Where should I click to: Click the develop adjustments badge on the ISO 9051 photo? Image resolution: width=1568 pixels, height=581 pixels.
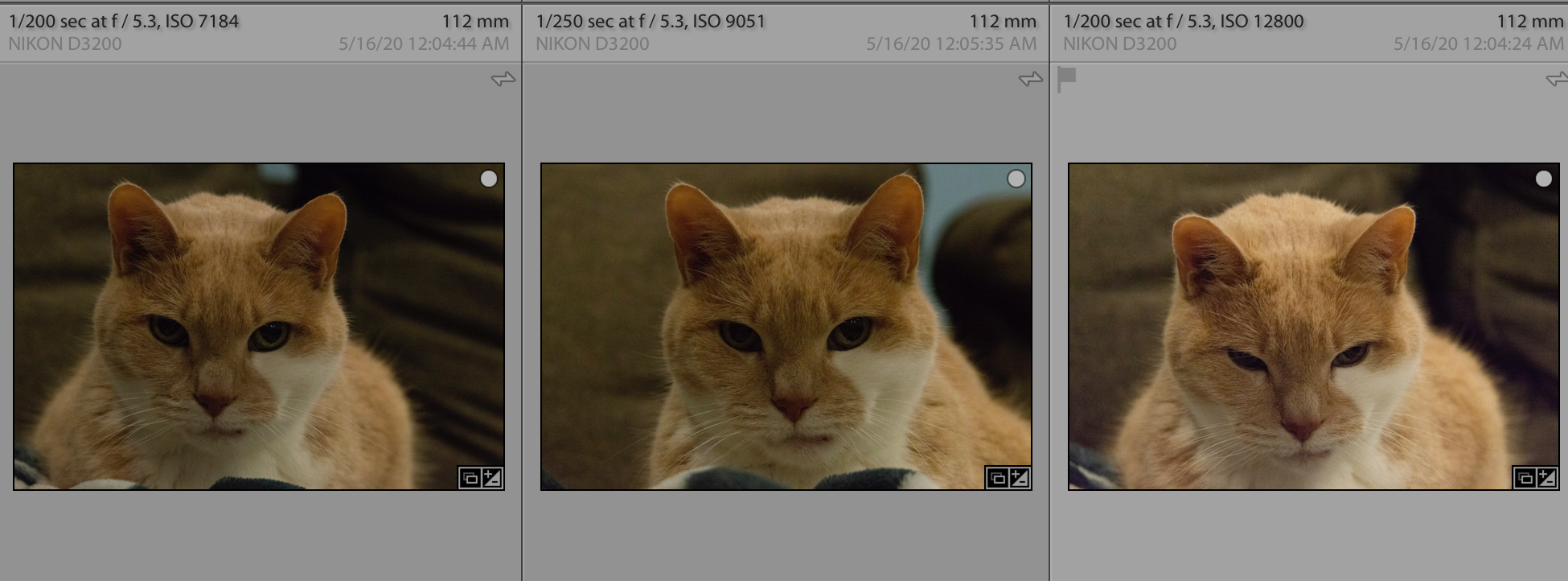click(1019, 479)
